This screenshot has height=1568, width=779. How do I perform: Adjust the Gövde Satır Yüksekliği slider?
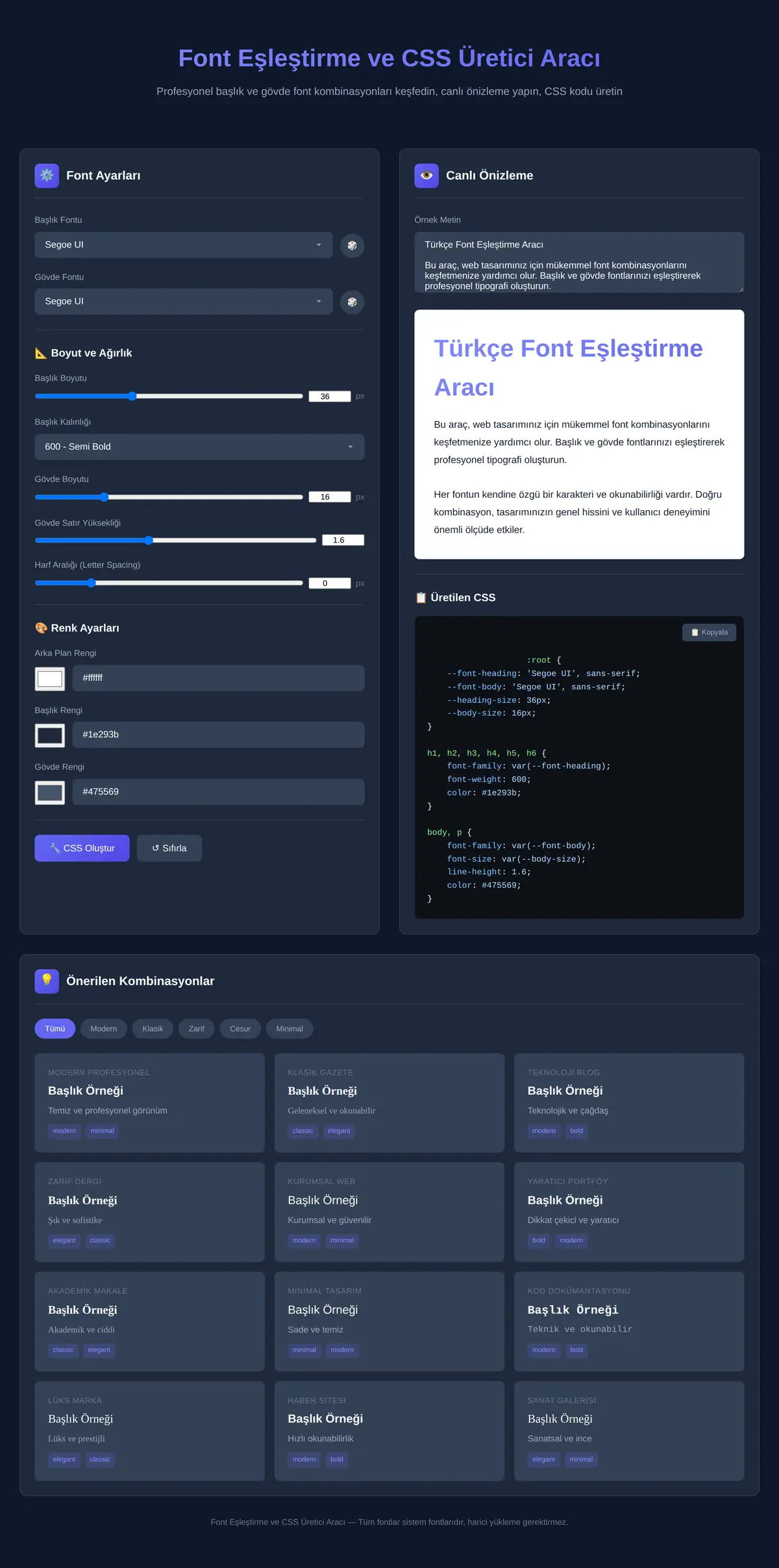click(x=176, y=540)
